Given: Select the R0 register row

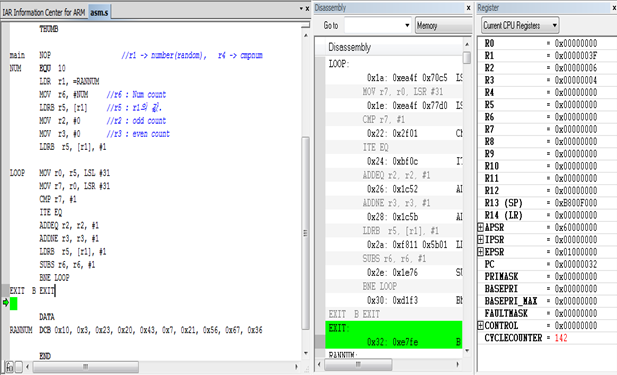Looking at the screenshot, I should point(547,43).
